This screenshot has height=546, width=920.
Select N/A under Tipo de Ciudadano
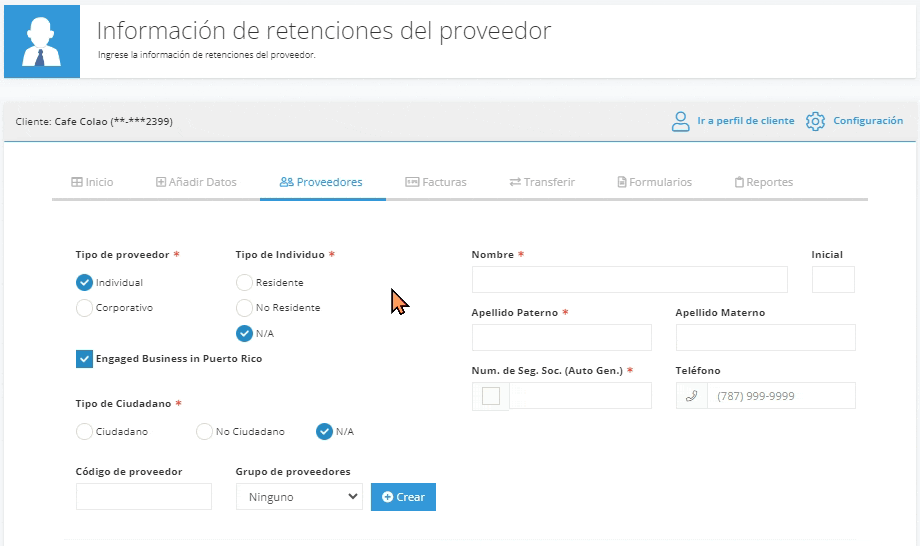pyautogui.click(x=324, y=432)
